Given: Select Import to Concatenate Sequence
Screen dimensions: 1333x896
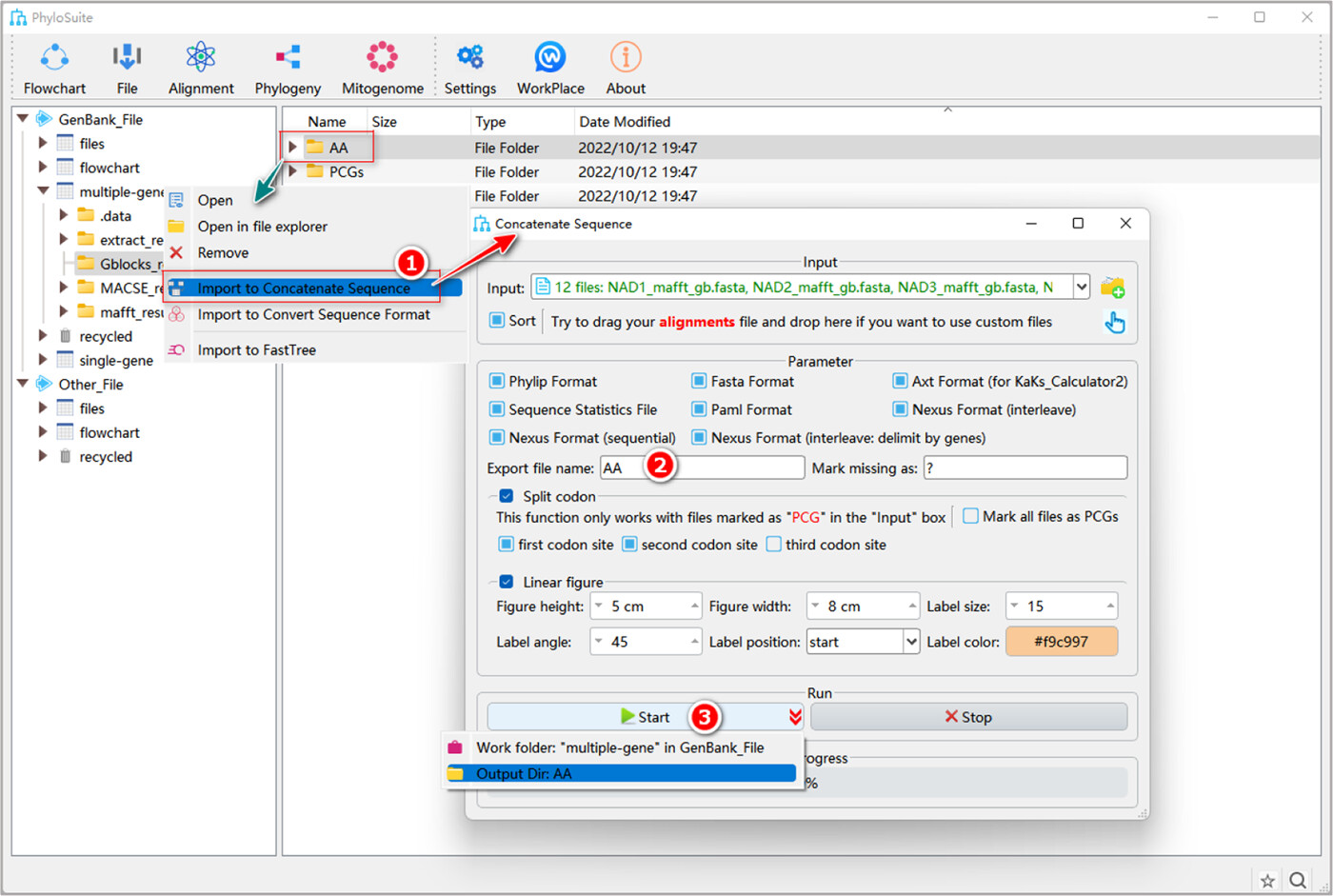Looking at the screenshot, I should pyautogui.click(x=314, y=288).
